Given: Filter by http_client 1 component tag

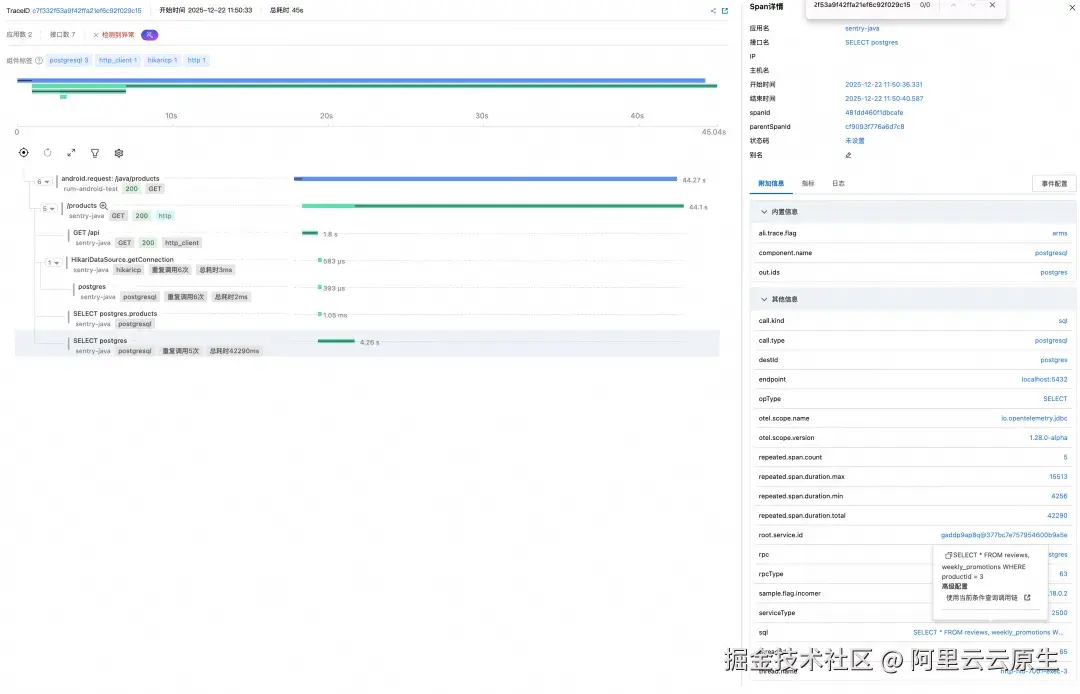Looking at the screenshot, I should [118, 61].
